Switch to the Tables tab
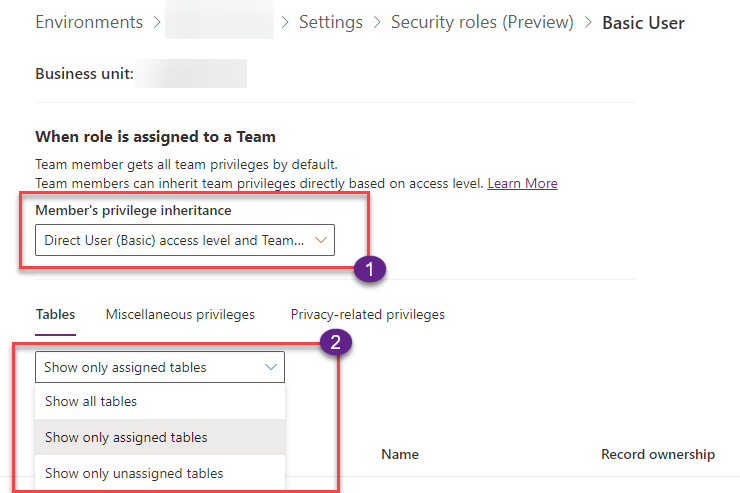Screen dimensions: 740x493 point(55,314)
